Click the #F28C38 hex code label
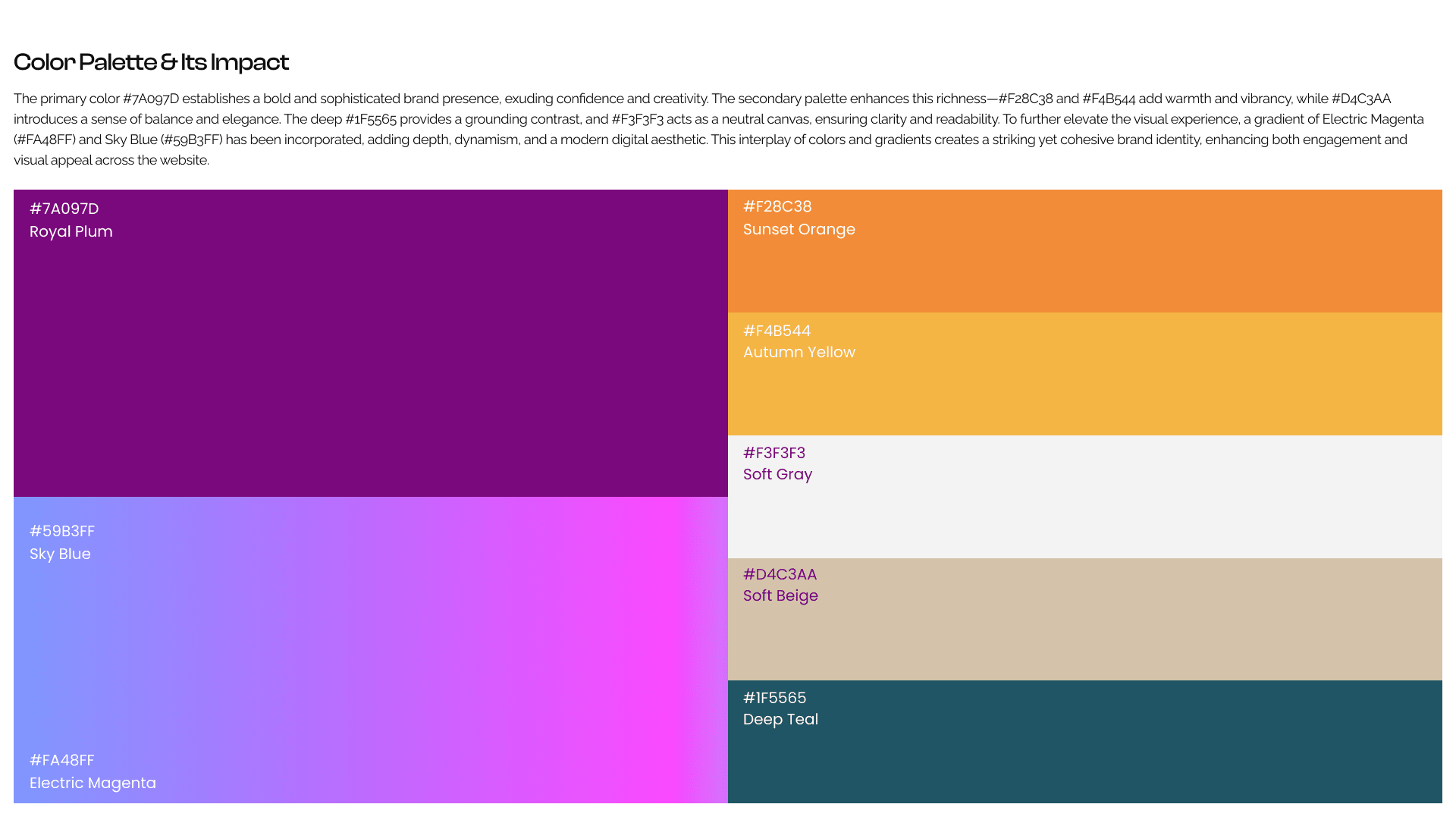1456x823 pixels. [x=777, y=206]
